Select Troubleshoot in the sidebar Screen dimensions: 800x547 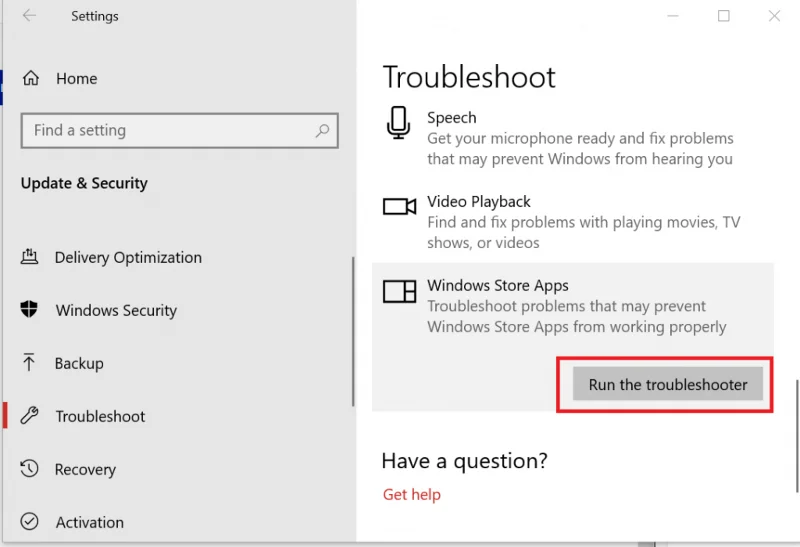coord(101,416)
